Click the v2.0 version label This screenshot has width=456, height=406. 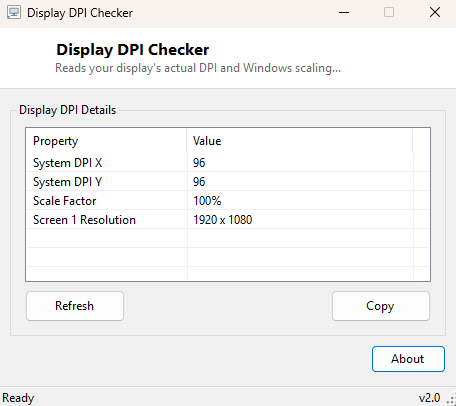click(429, 398)
